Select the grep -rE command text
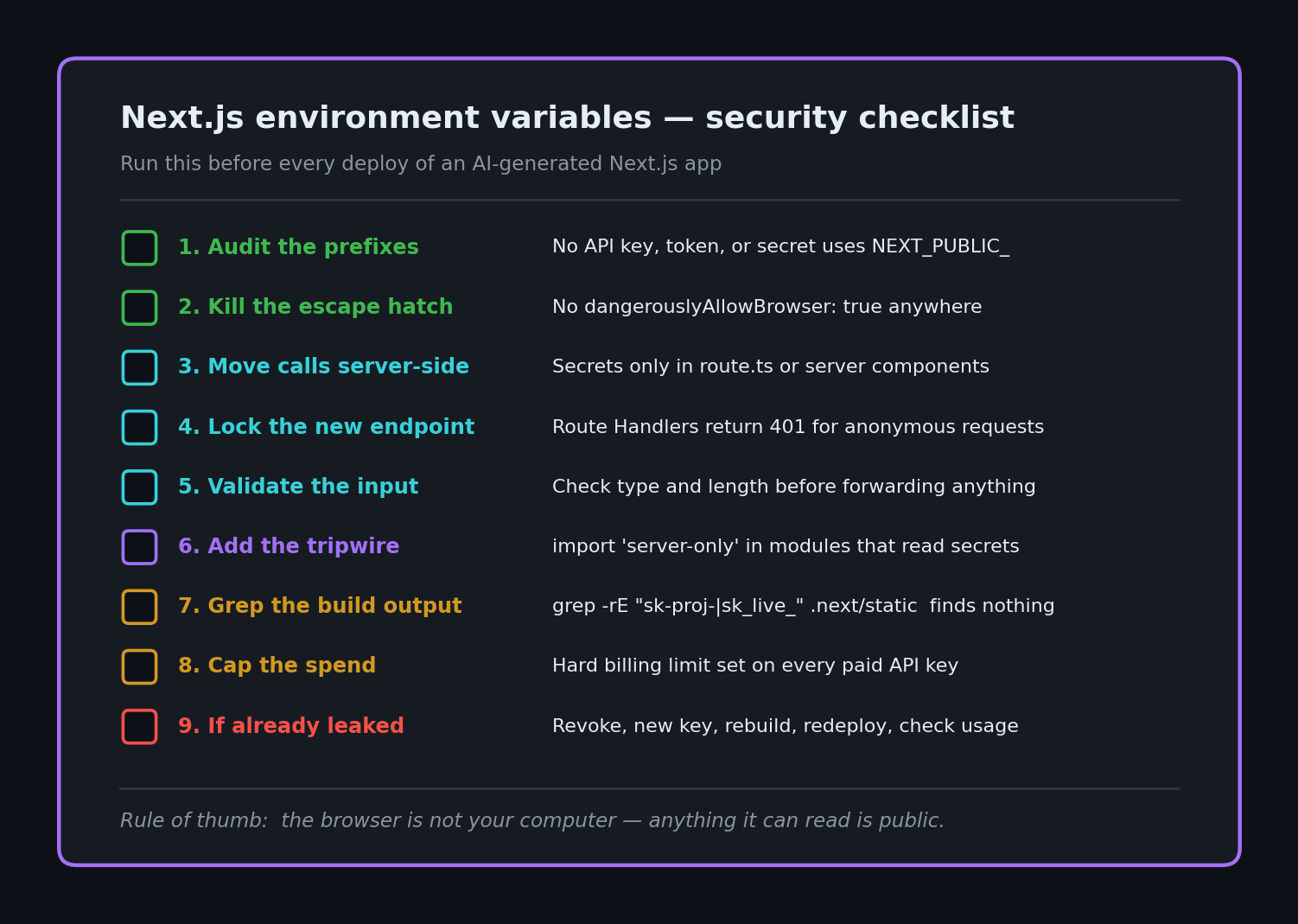 coord(803,607)
